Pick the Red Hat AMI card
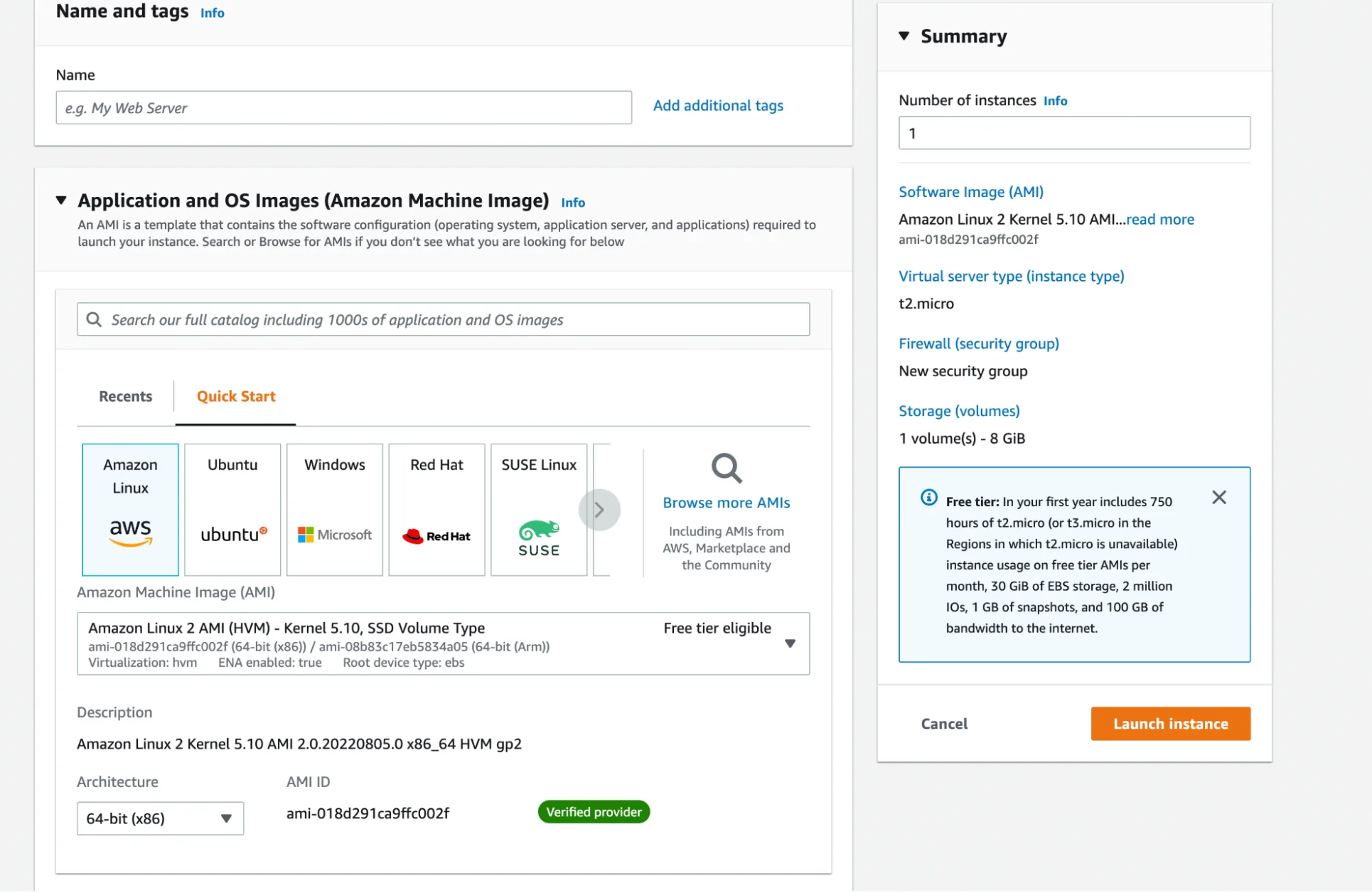The width and height of the screenshot is (1372, 892). pyautogui.click(x=437, y=510)
